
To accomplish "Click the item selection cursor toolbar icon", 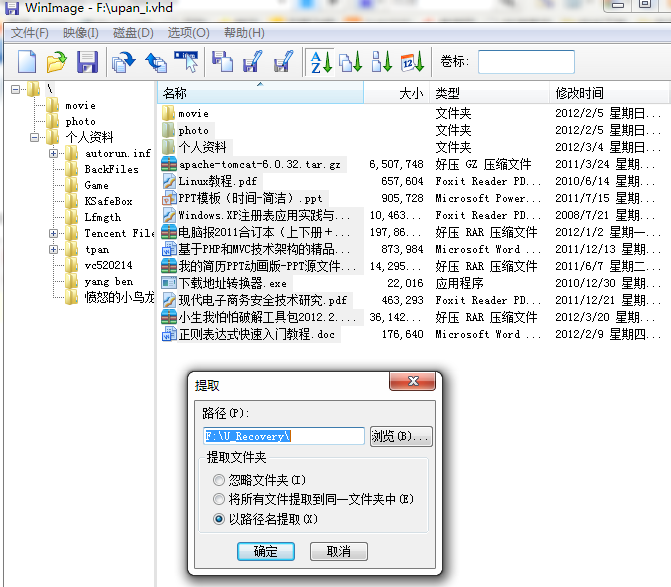I will point(187,62).
